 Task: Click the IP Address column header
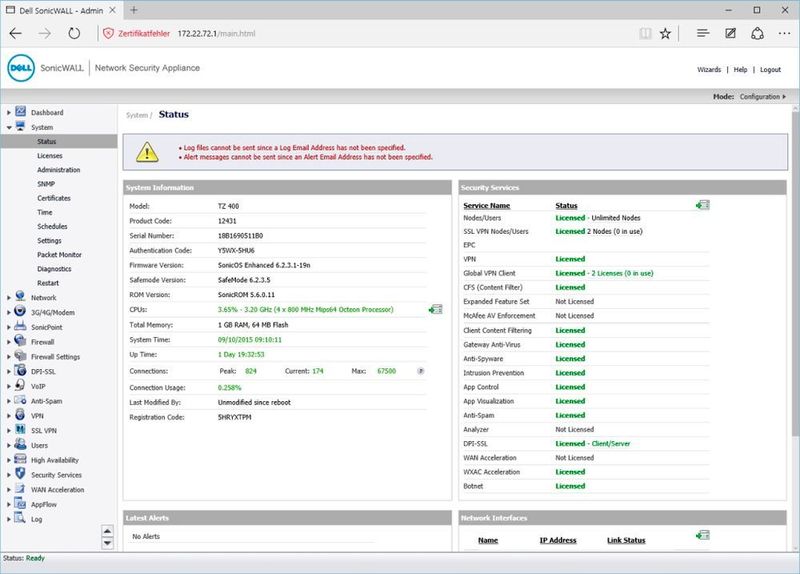pyautogui.click(x=558, y=540)
